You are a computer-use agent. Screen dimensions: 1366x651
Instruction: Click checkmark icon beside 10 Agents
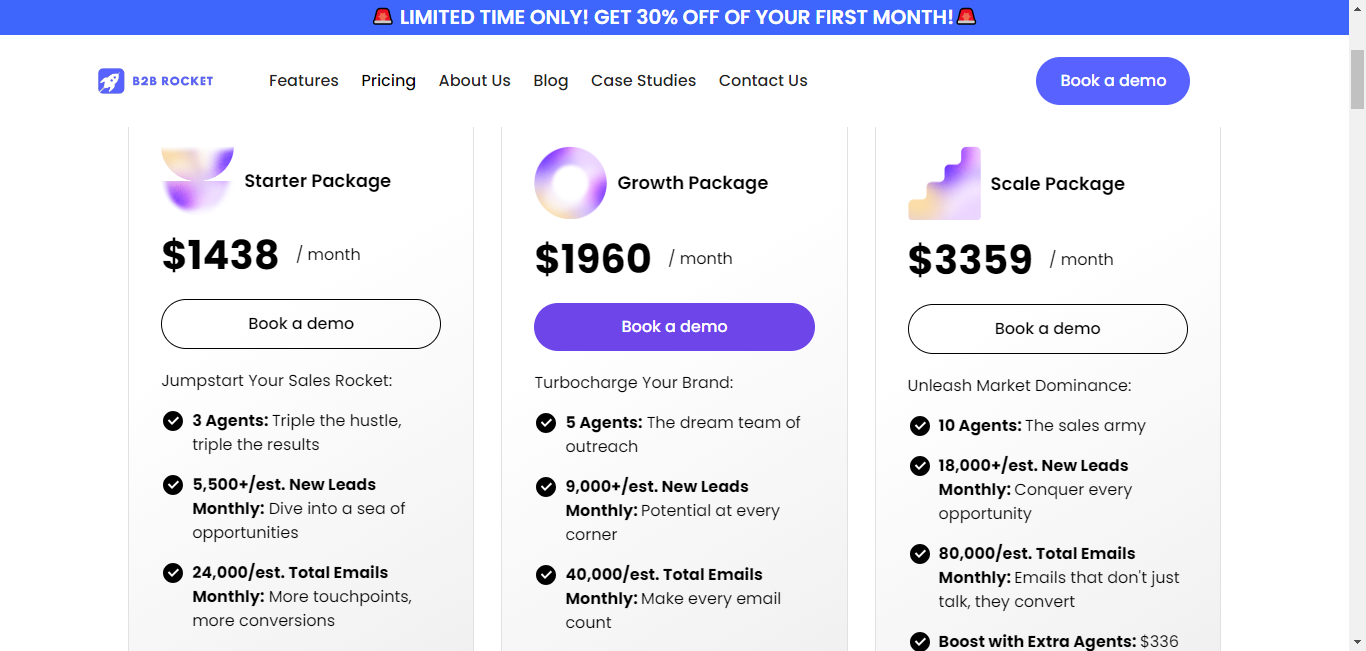pos(920,426)
